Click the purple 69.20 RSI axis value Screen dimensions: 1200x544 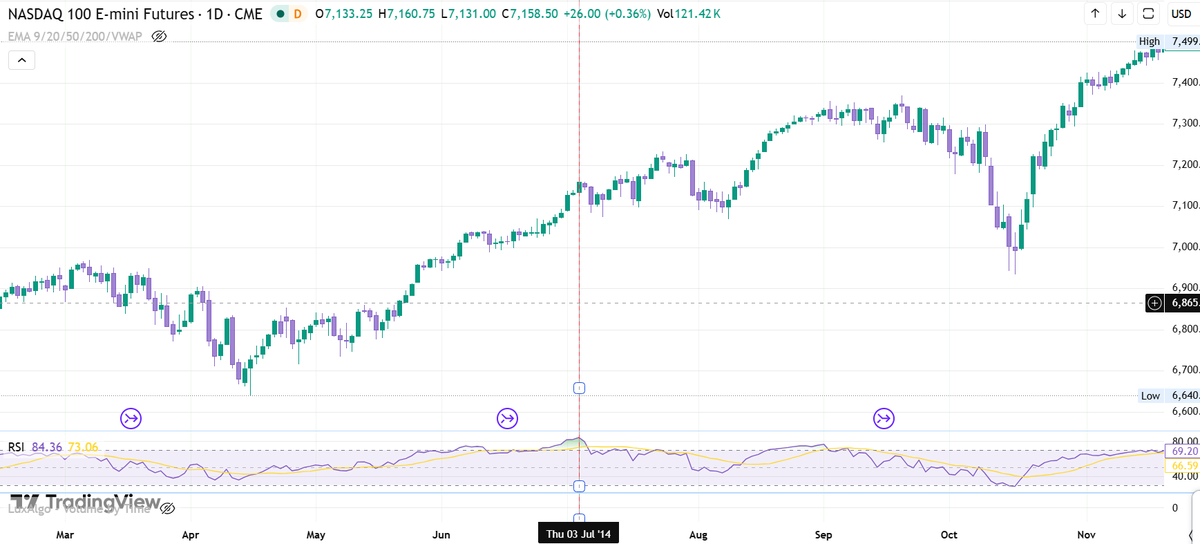[1183, 451]
